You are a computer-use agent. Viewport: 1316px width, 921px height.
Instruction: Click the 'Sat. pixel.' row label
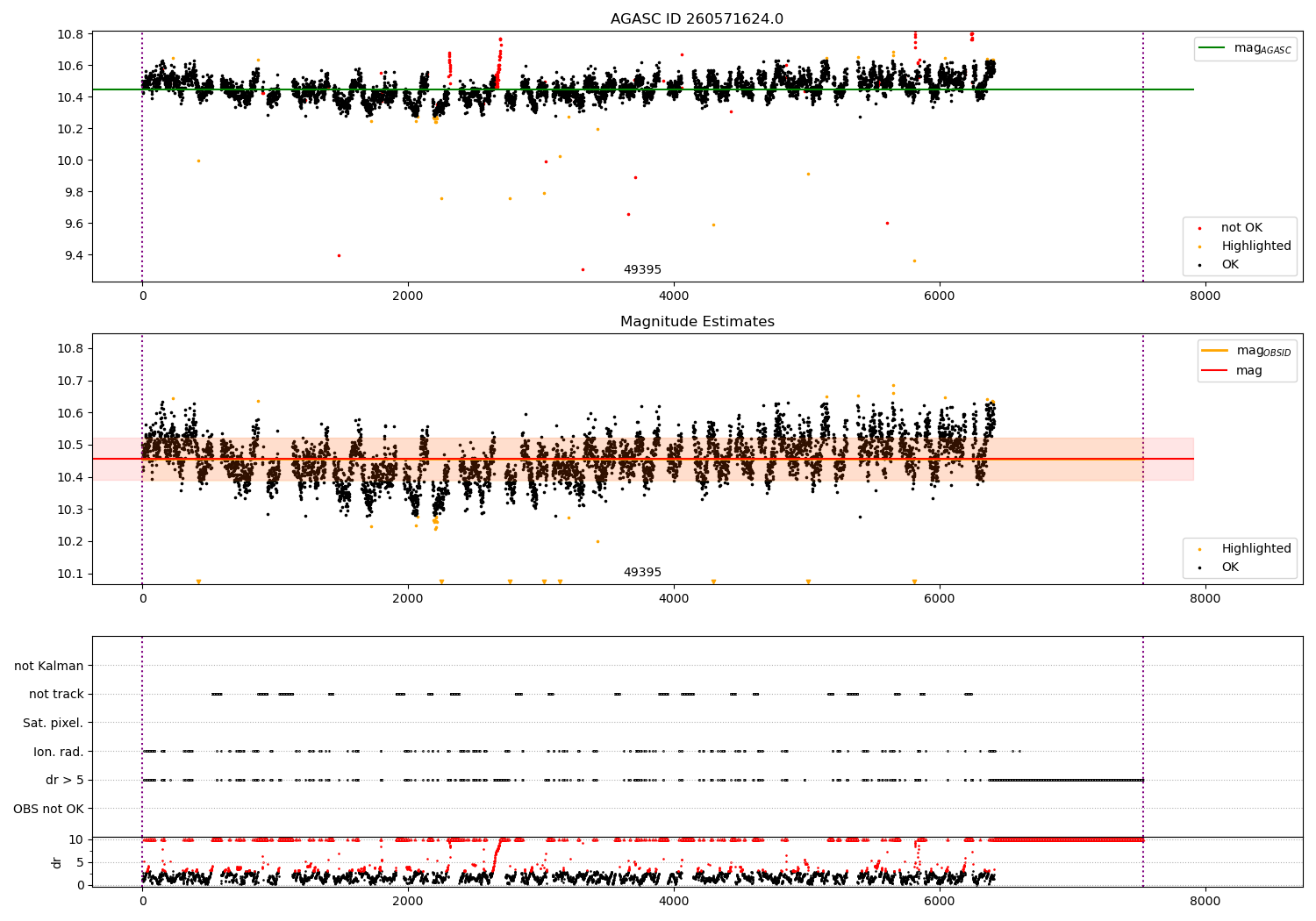[54, 724]
